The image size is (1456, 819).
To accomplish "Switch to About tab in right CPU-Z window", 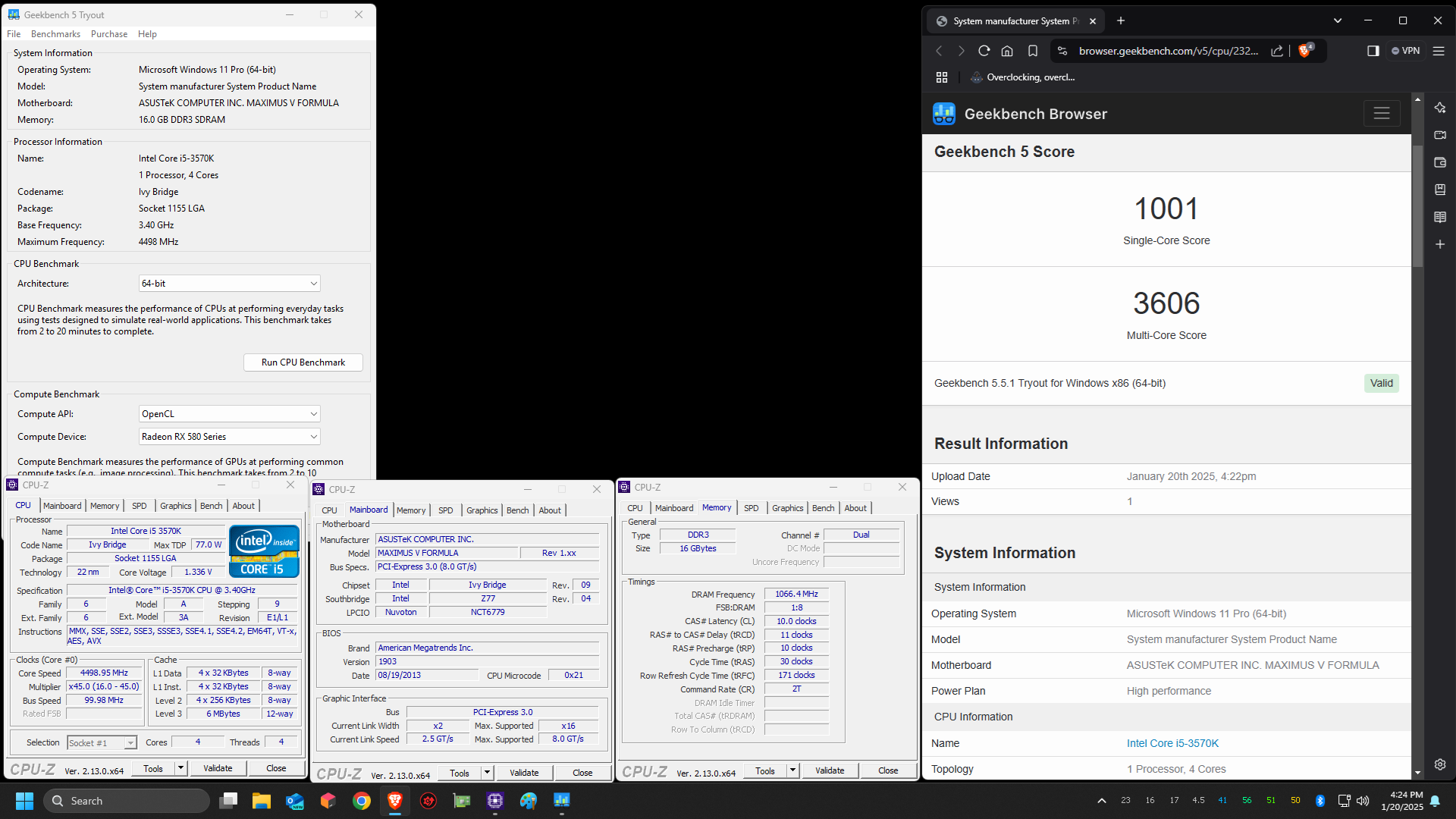I will tap(855, 508).
